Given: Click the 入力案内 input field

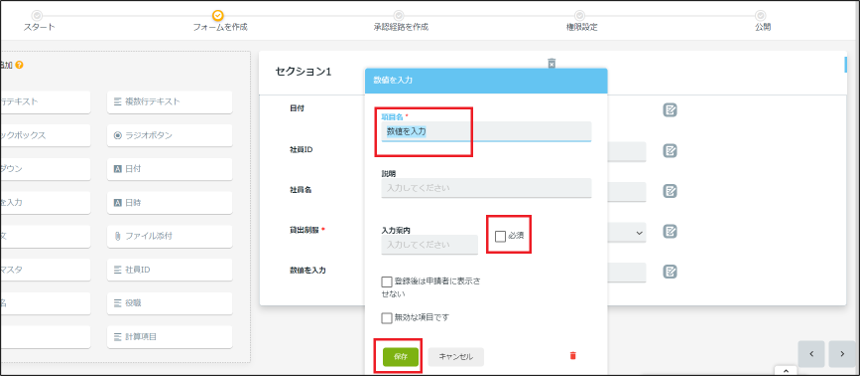Looking at the screenshot, I should tap(429, 245).
